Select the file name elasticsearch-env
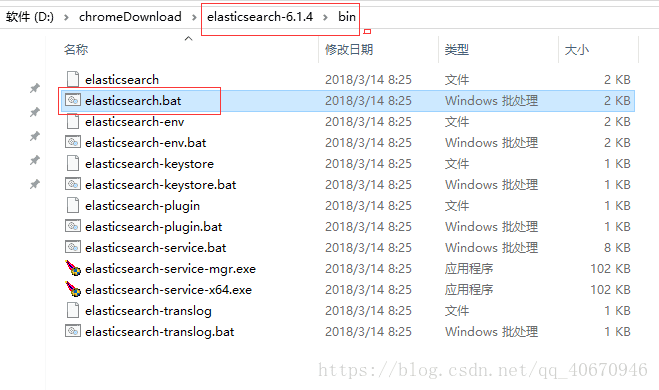Viewport: 659px width, 390px height. pos(134,121)
